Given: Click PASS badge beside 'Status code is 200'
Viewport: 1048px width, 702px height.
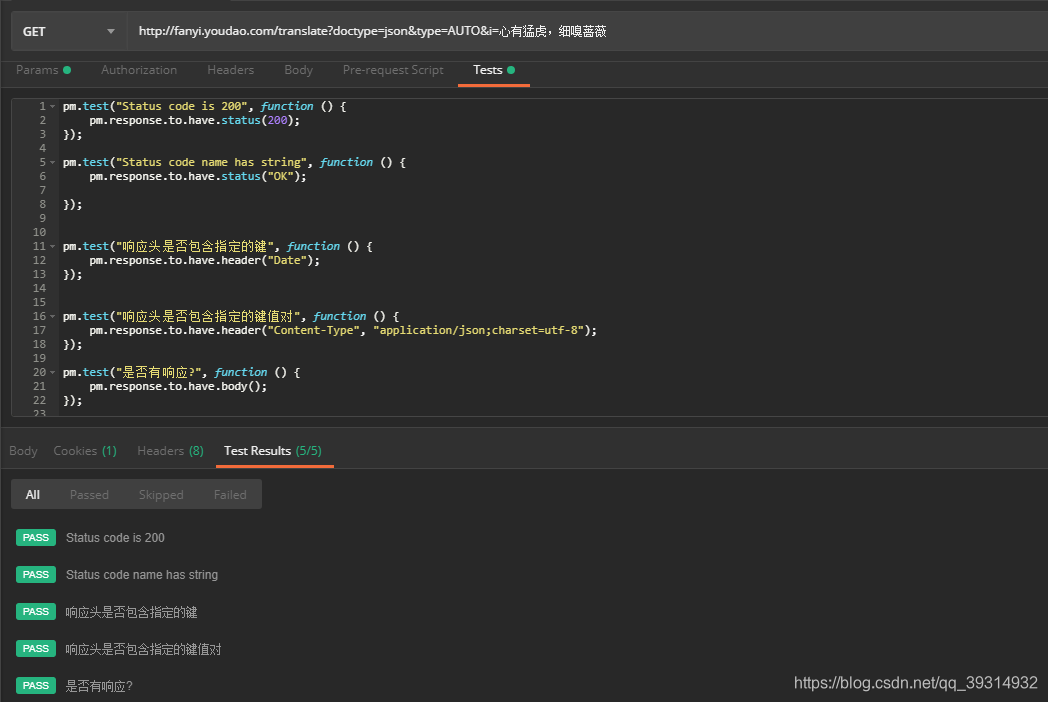Looking at the screenshot, I should point(36,538).
